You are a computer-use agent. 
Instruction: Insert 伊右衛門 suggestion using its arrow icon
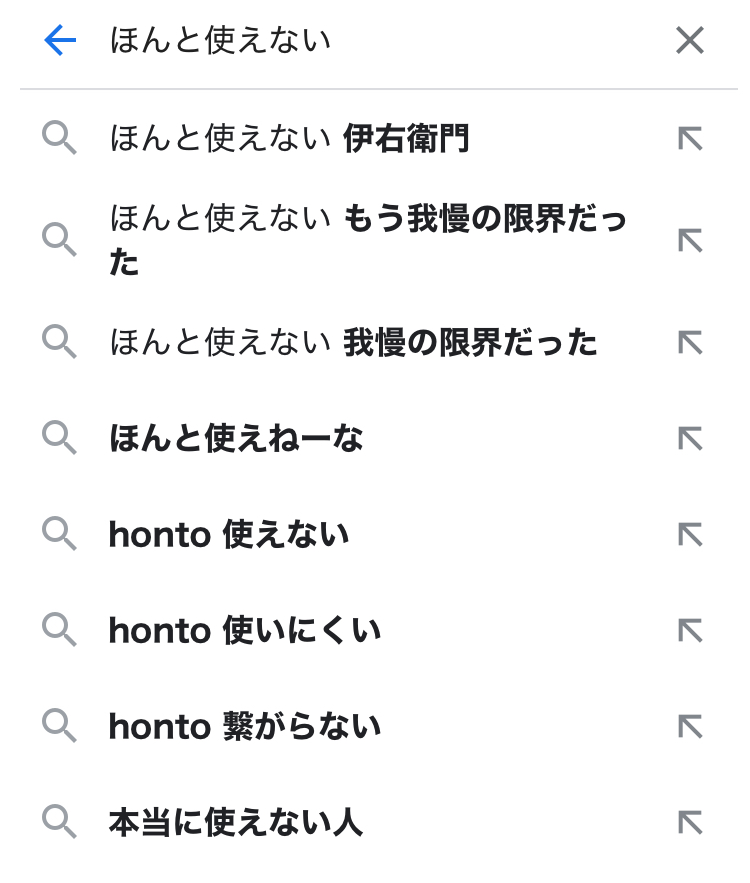click(x=690, y=139)
